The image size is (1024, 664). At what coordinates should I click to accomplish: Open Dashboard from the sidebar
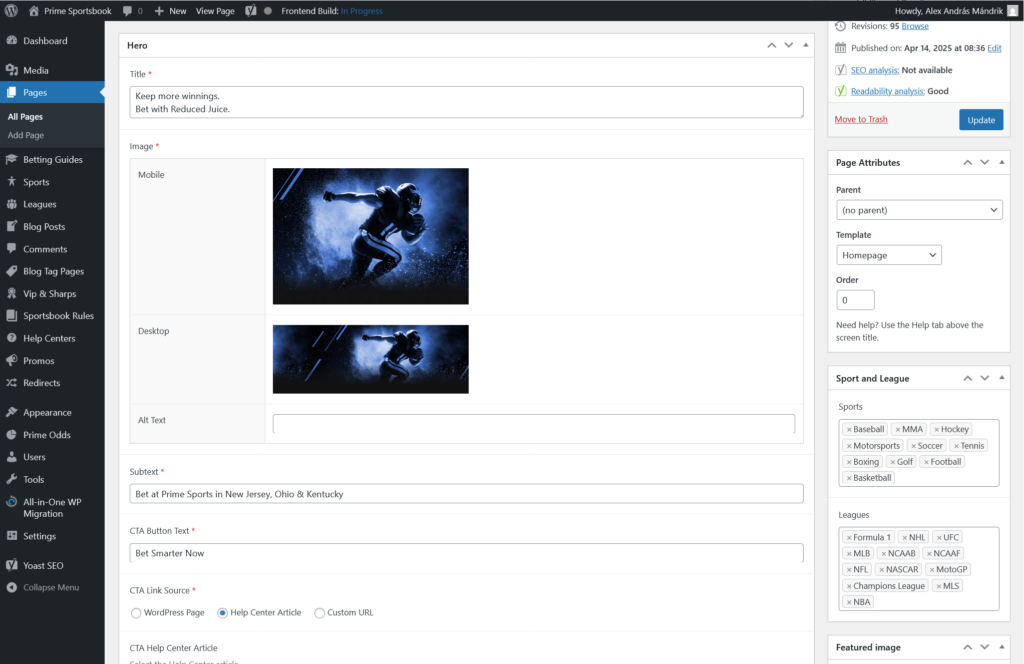pos(45,41)
